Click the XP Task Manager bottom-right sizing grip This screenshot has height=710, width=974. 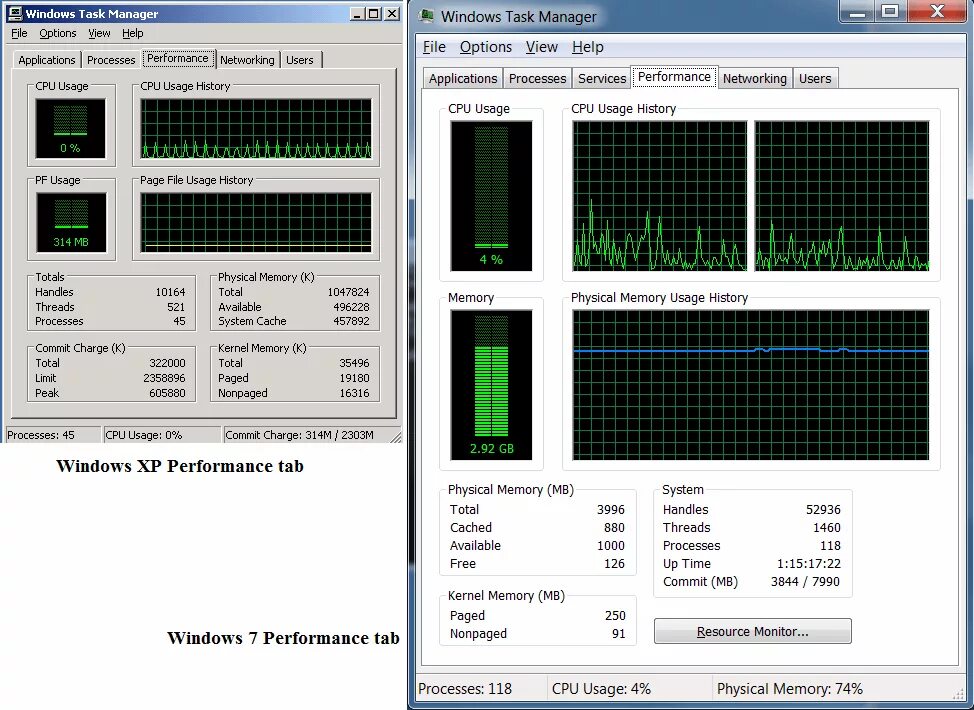(396, 437)
